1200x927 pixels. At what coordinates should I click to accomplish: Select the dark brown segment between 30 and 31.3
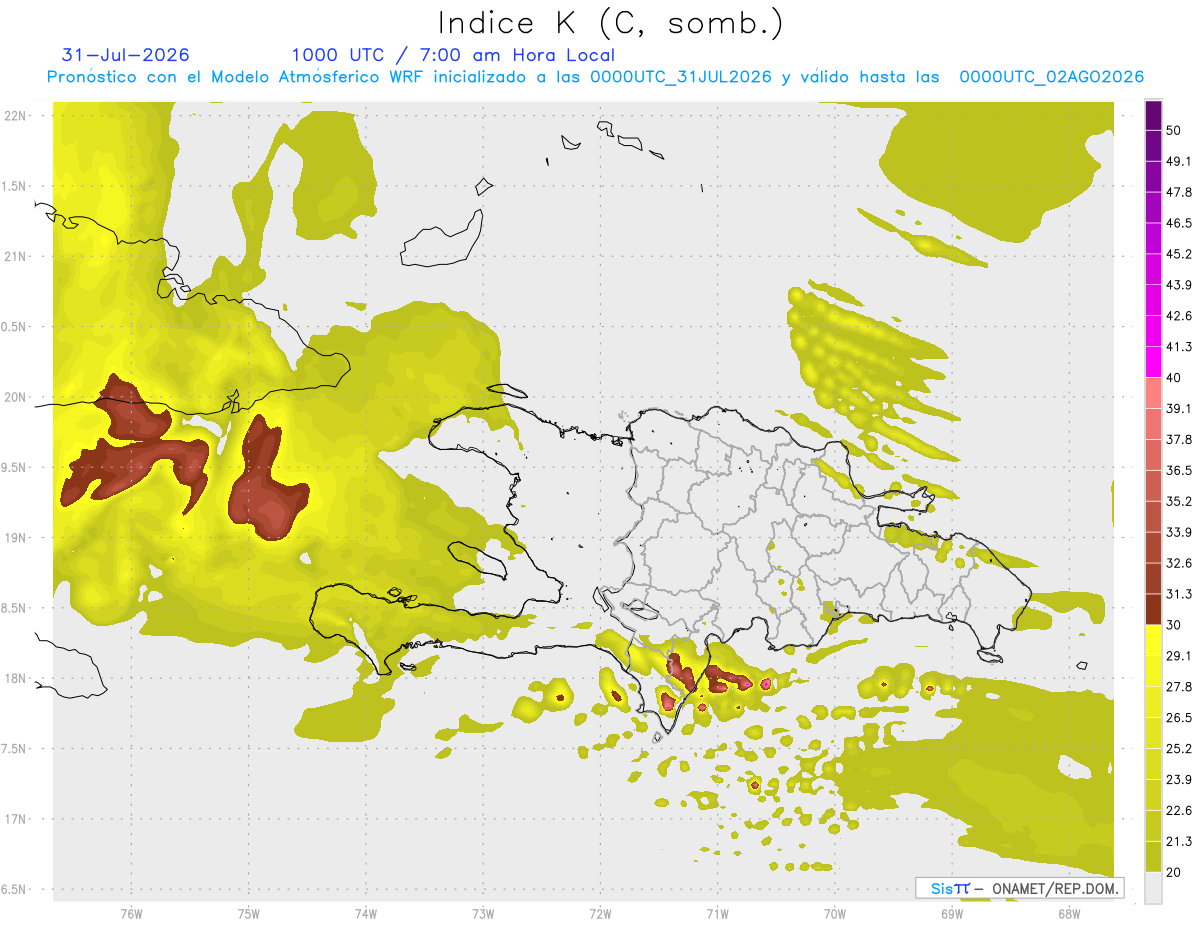1153,609
